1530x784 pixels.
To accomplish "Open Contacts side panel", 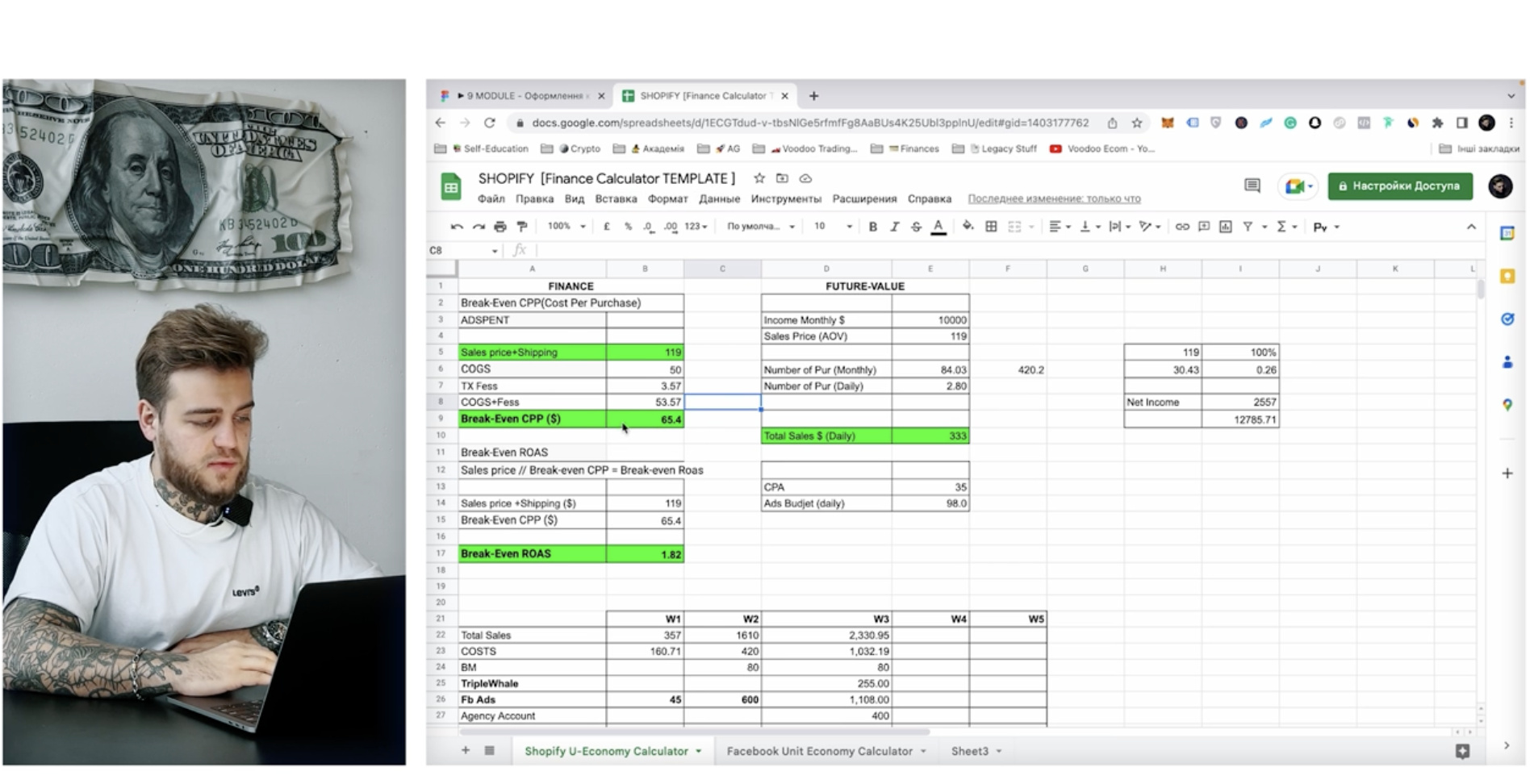I will (1507, 362).
